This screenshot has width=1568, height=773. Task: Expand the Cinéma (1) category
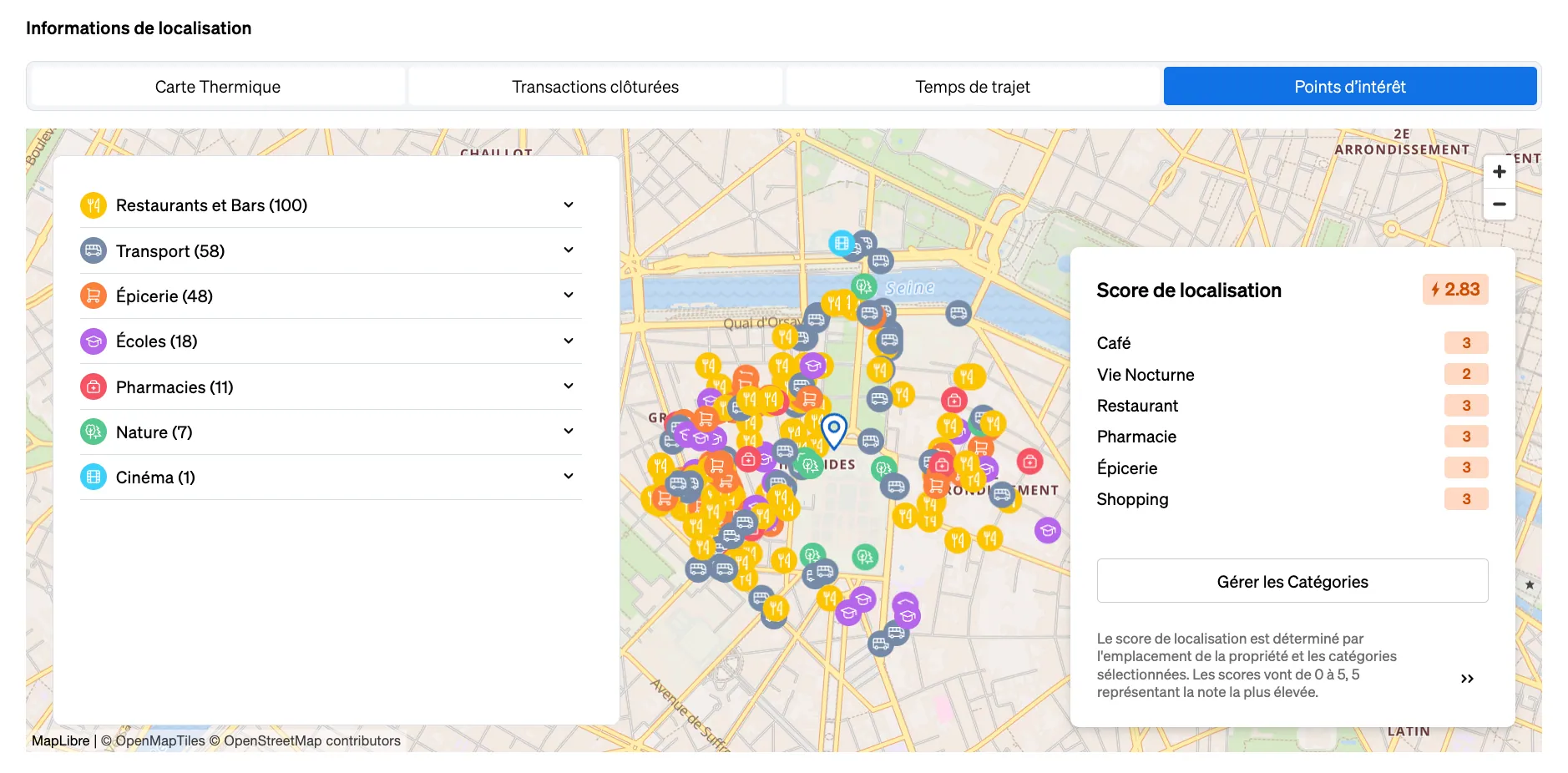point(569,477)
